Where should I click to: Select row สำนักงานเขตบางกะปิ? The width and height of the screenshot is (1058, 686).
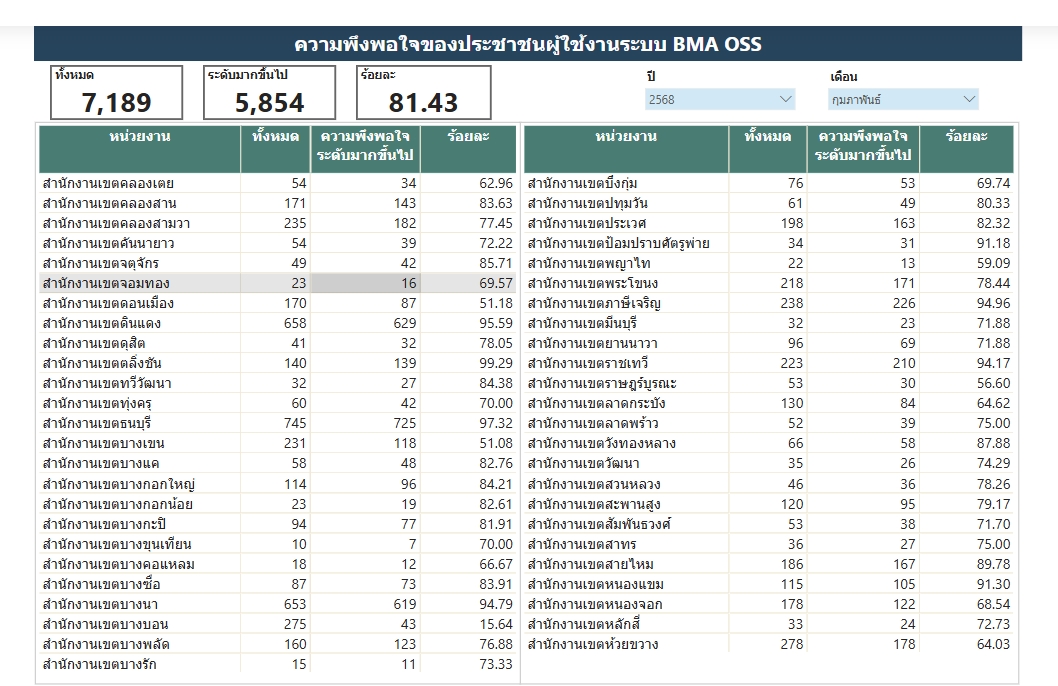[x=277, y=524]
